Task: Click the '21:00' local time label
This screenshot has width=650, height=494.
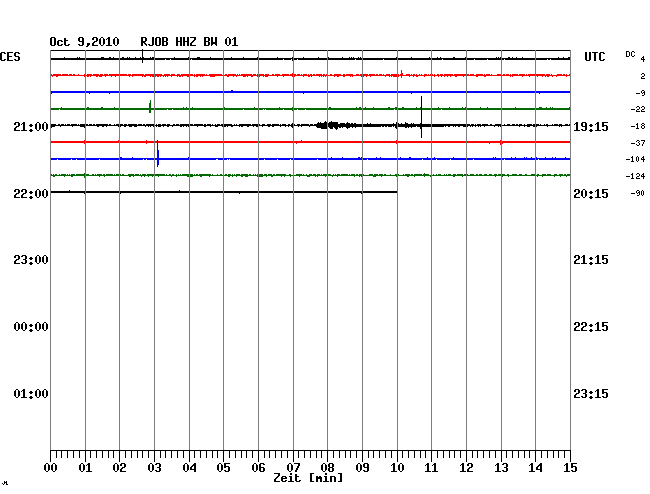Action: 31,126
